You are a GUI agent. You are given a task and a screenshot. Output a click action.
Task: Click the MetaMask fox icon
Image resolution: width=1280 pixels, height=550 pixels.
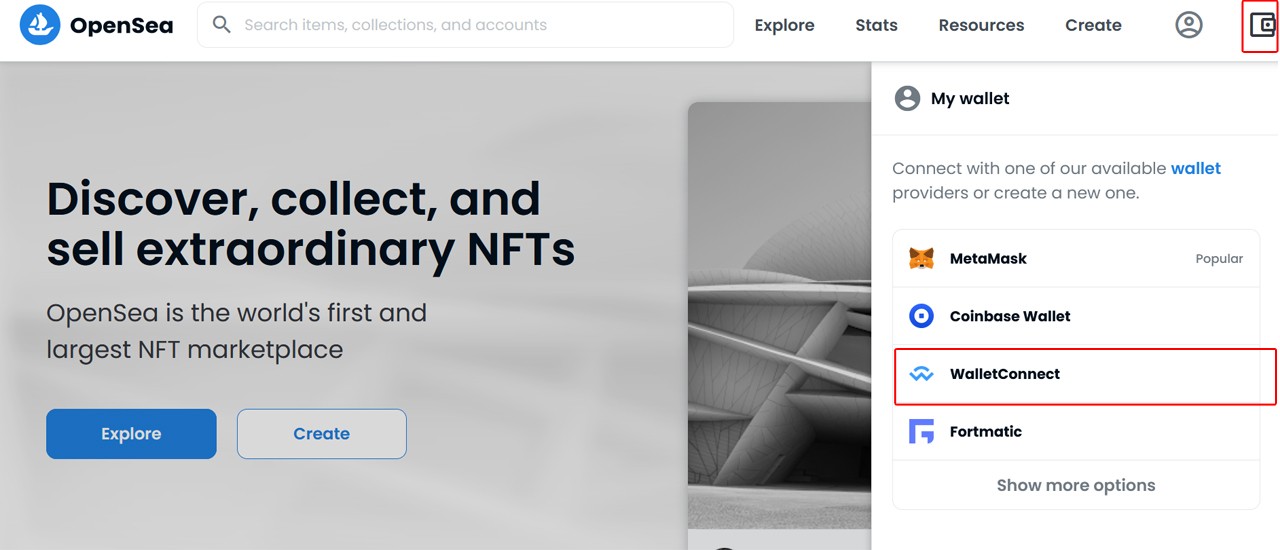click(921, 259)
